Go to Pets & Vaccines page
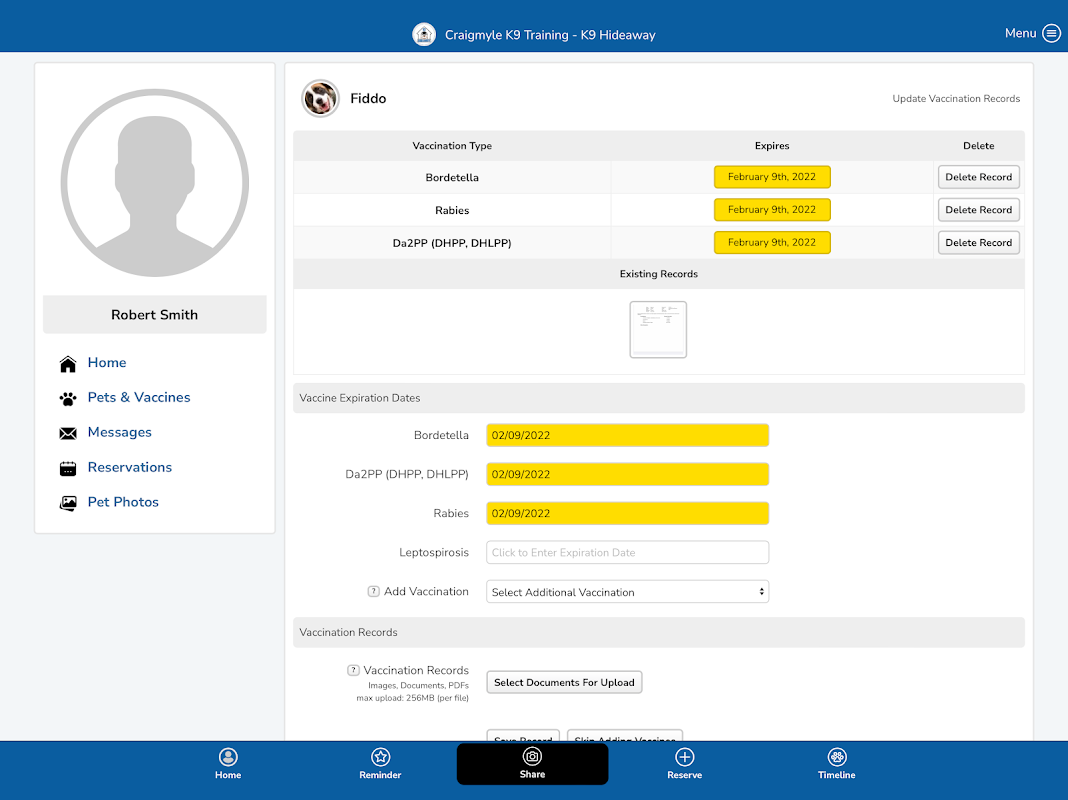This screenshot has width=1068, height=800. [x=139, y=397]
